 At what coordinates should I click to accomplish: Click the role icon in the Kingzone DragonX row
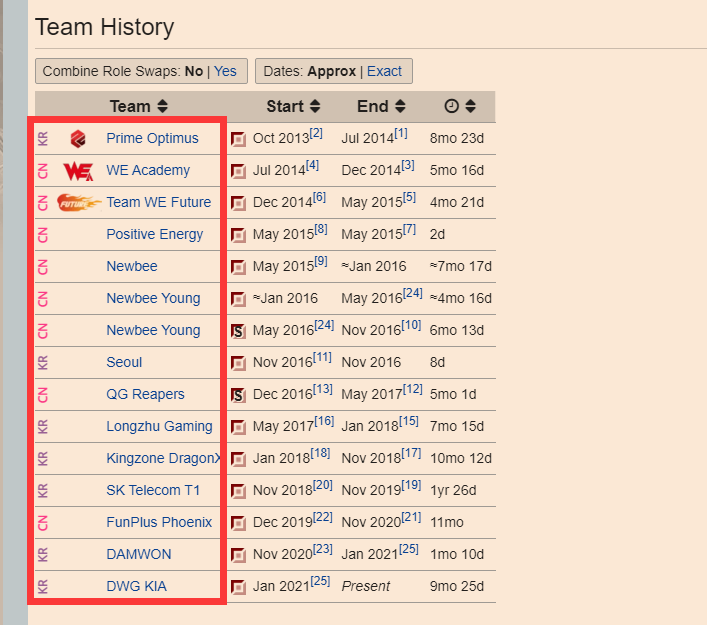(x=239, y=459)
